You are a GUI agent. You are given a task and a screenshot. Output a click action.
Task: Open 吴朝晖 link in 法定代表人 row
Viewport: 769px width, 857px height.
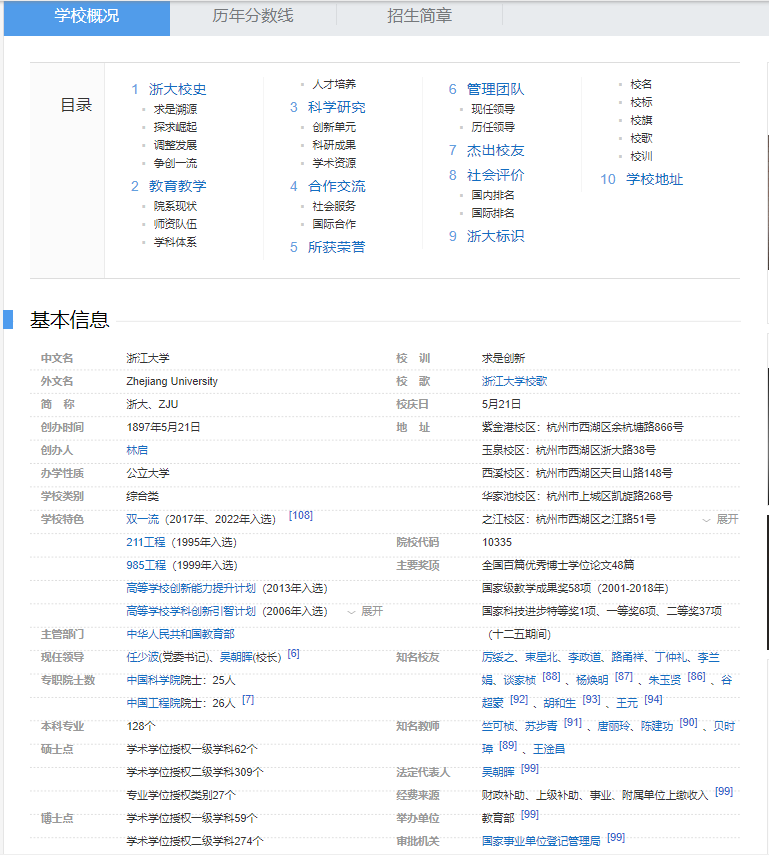498,772
